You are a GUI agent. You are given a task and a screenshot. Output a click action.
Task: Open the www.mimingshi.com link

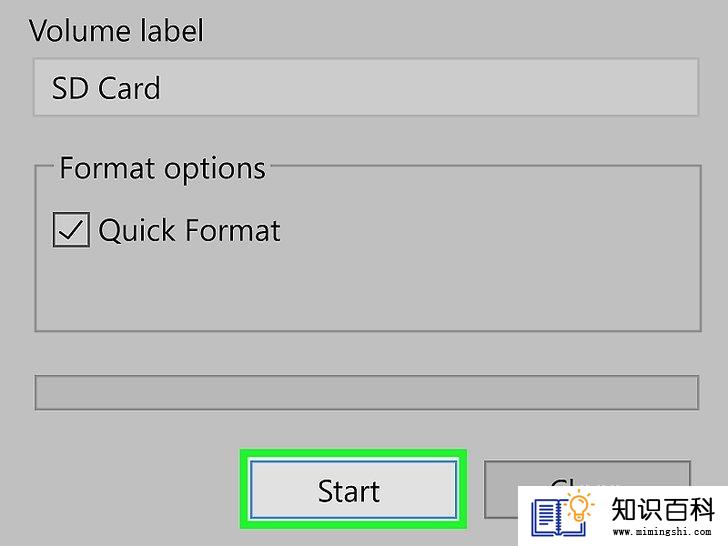662,531
